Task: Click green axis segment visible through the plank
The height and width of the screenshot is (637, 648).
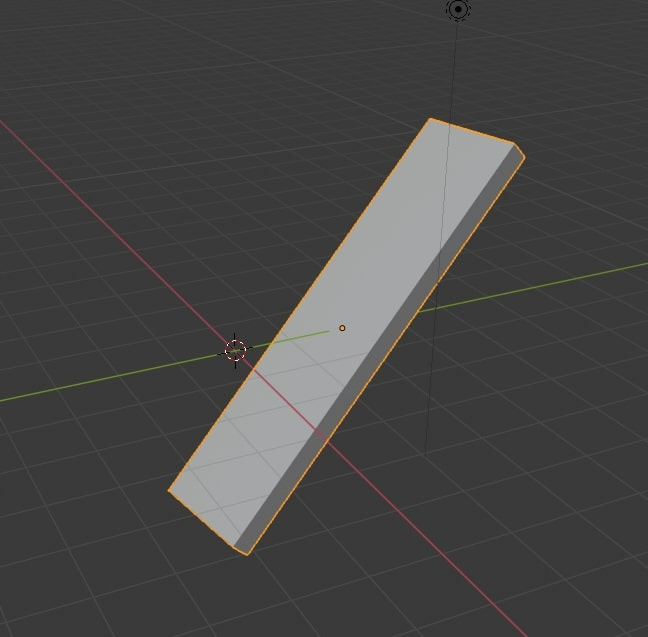Action: click(300, 337)
